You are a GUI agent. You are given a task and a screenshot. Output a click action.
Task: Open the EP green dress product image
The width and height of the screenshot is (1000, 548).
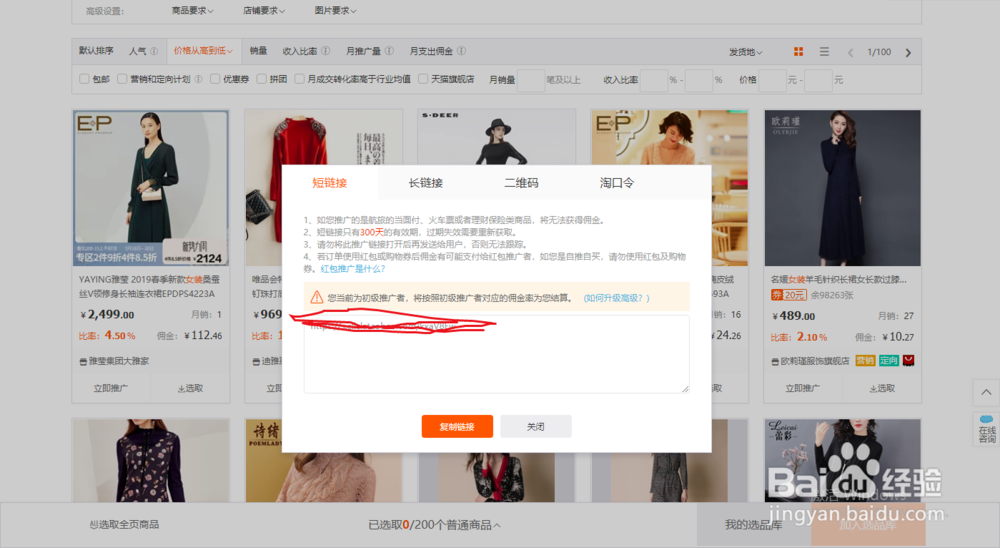(x=151, y=188)
